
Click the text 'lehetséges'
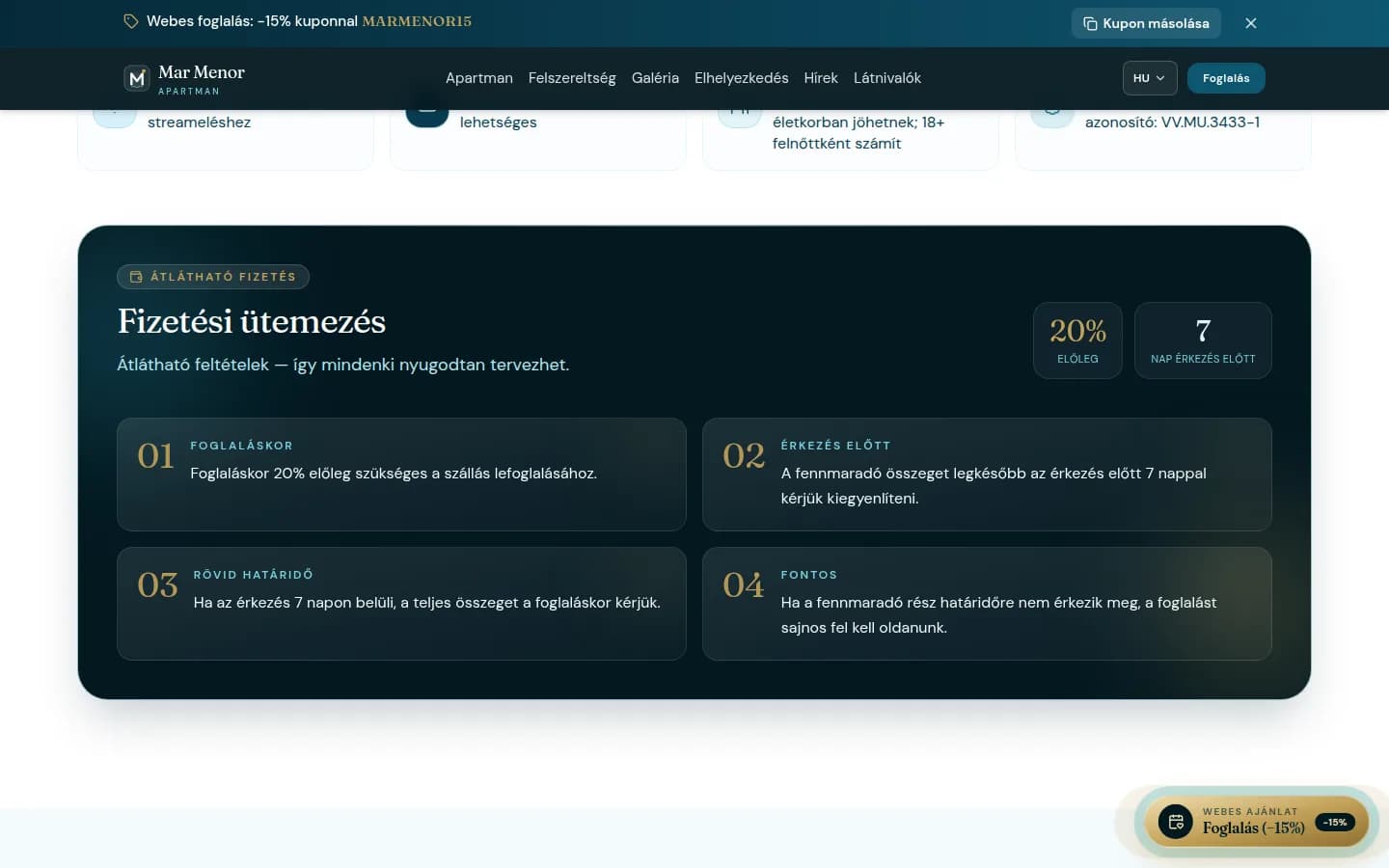point(498,122)
